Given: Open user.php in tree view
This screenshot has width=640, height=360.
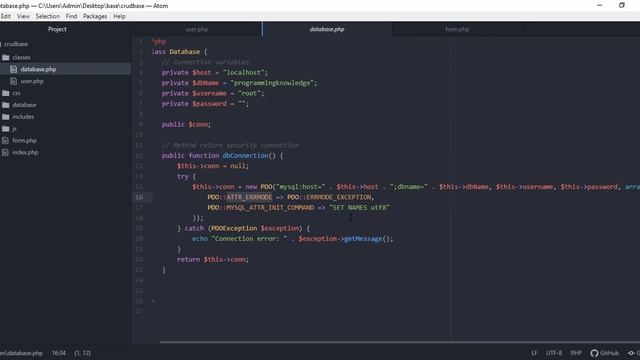Looking at the screenshot, I should coord(32,81).
